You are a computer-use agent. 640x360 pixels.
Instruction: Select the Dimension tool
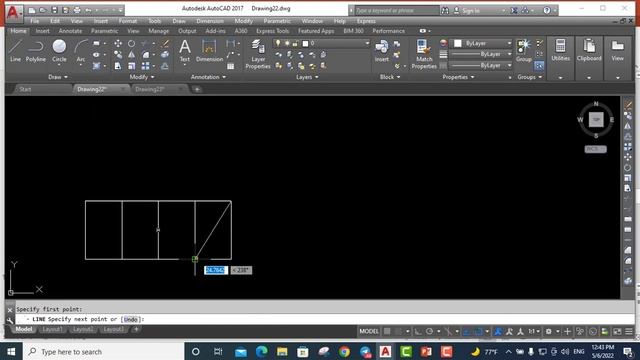[x=209, y=51]
